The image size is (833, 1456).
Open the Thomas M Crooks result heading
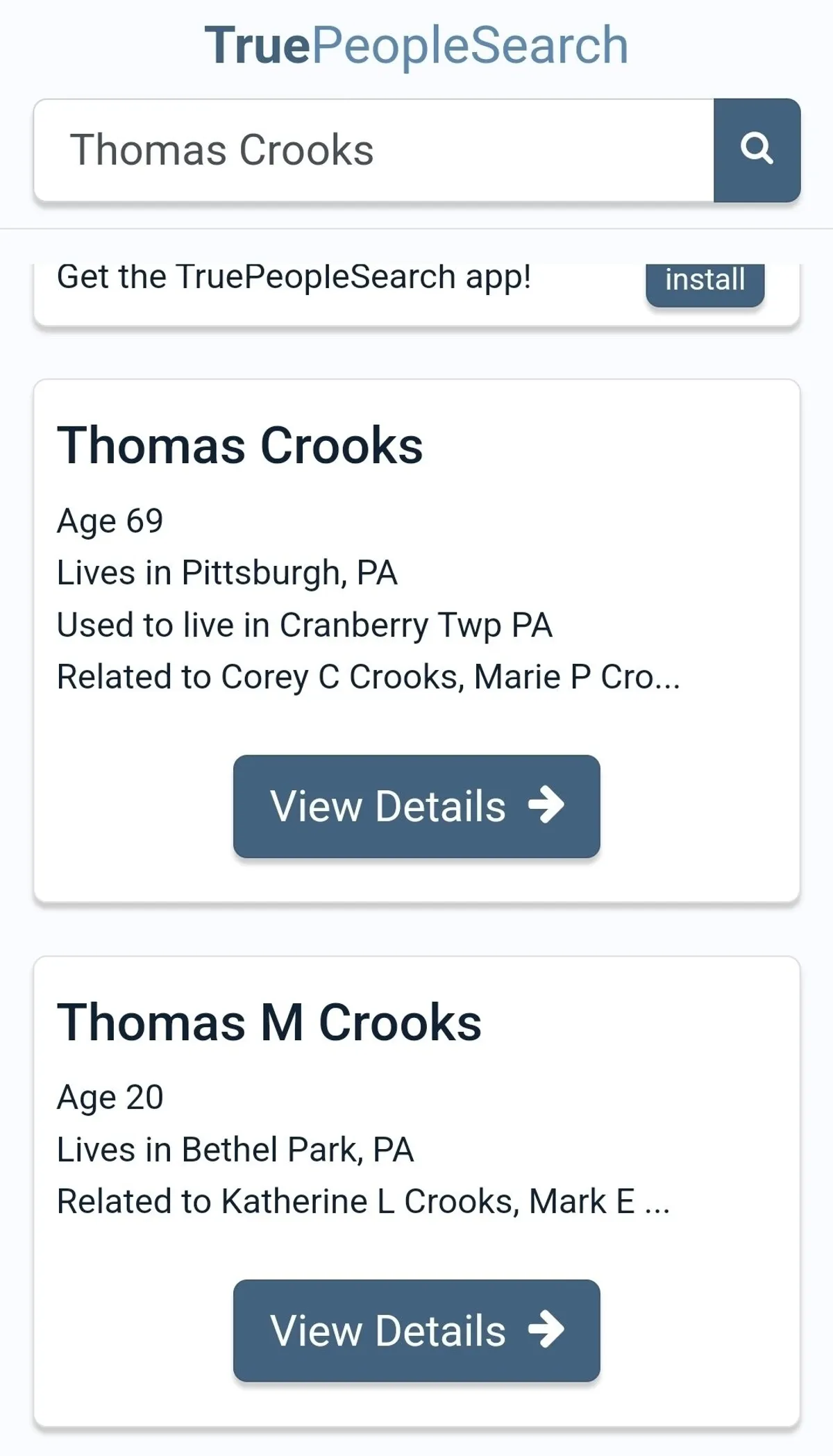(269, 1023)
